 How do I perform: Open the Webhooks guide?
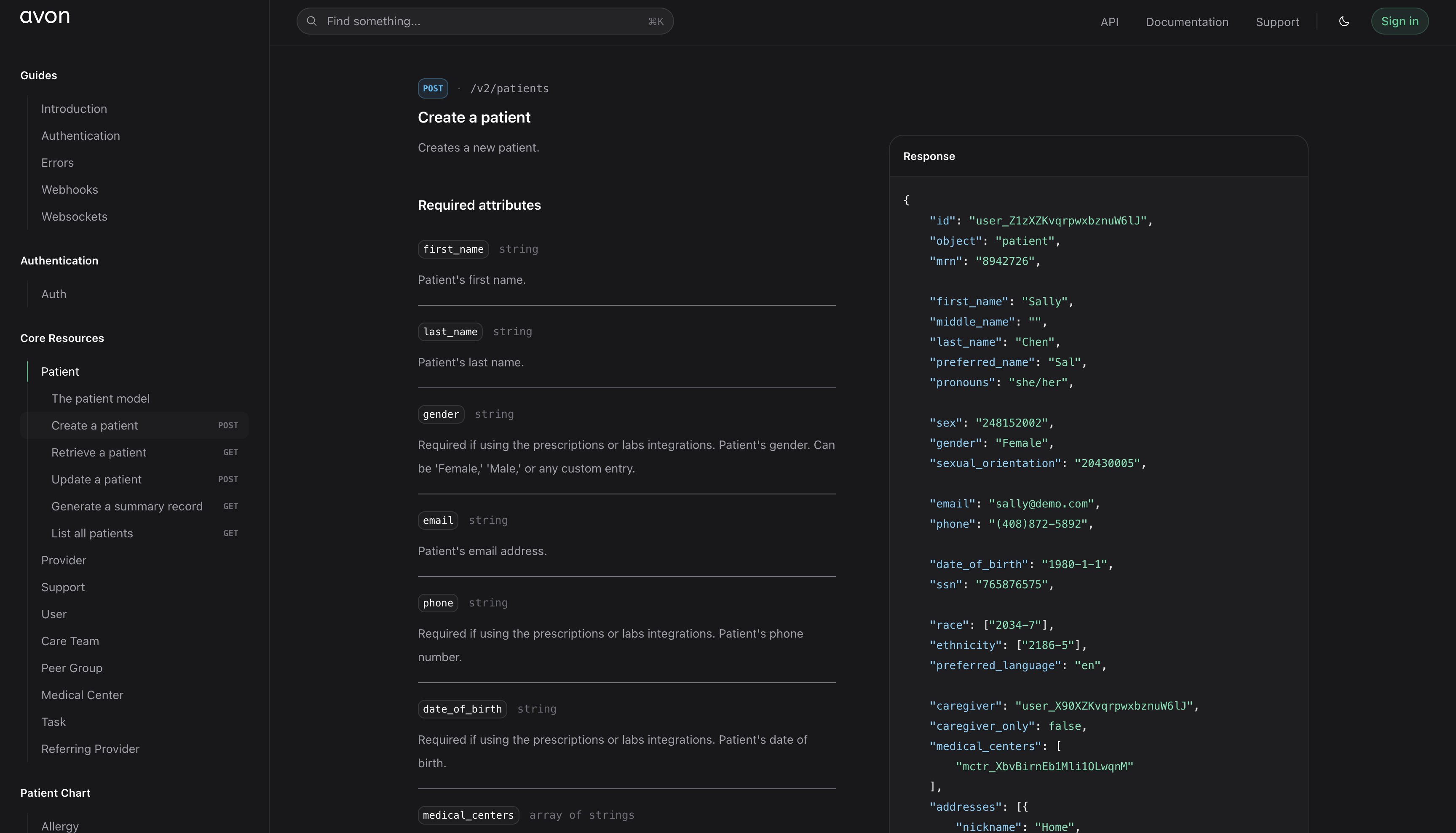pyautogui.click(x=69, y=190)
